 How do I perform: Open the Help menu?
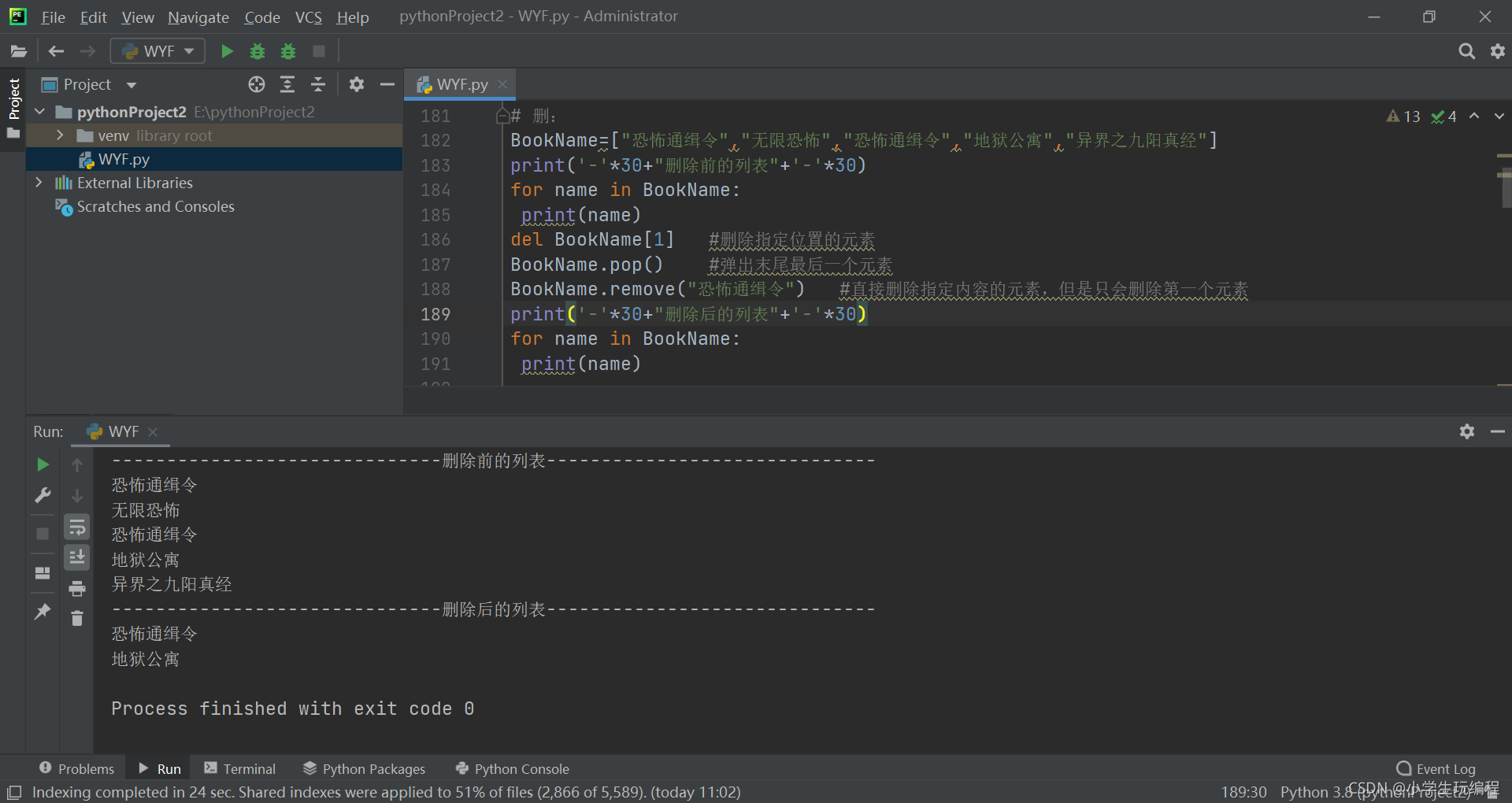click(353, 17)
